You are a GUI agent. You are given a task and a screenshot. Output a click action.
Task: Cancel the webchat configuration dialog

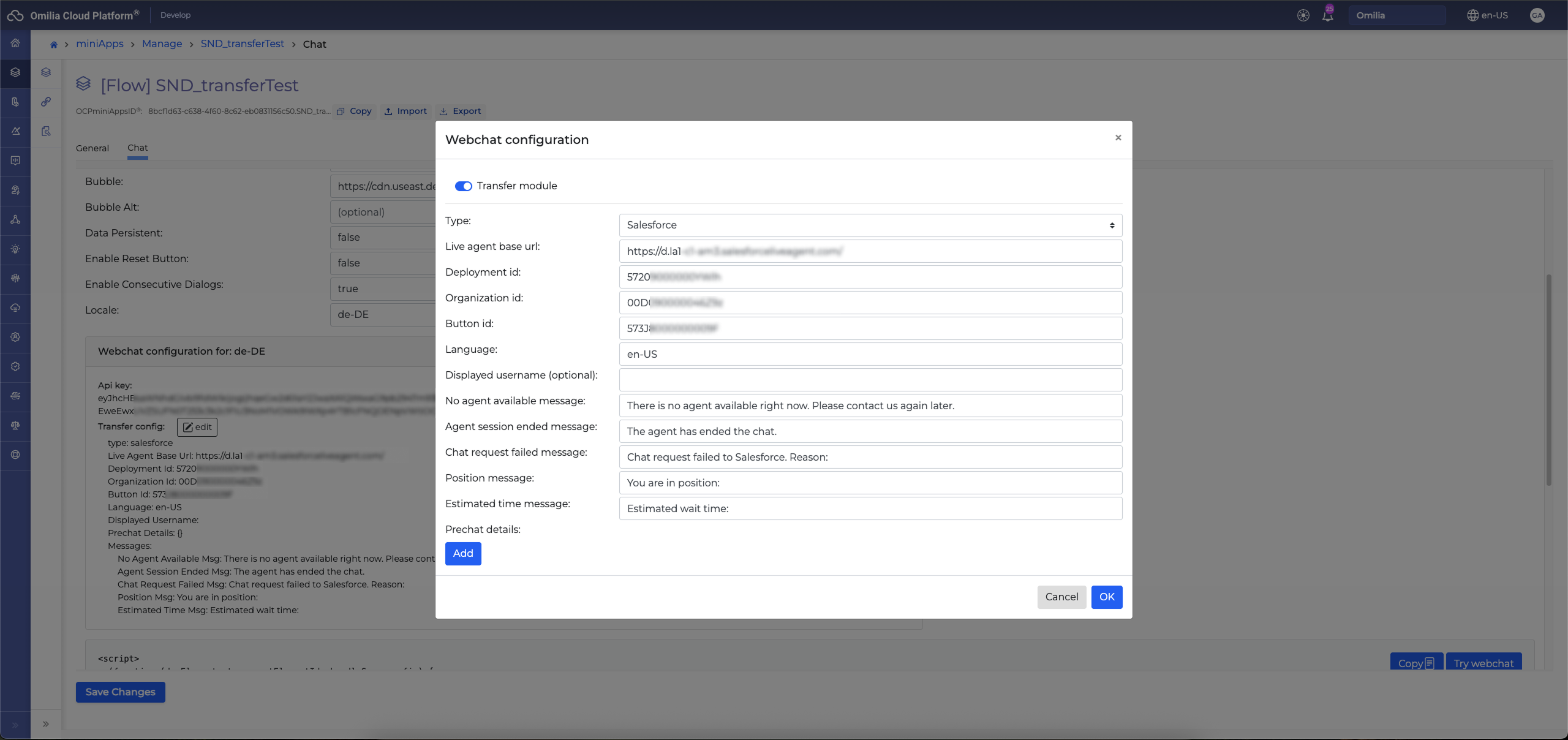click(1061, 597)
